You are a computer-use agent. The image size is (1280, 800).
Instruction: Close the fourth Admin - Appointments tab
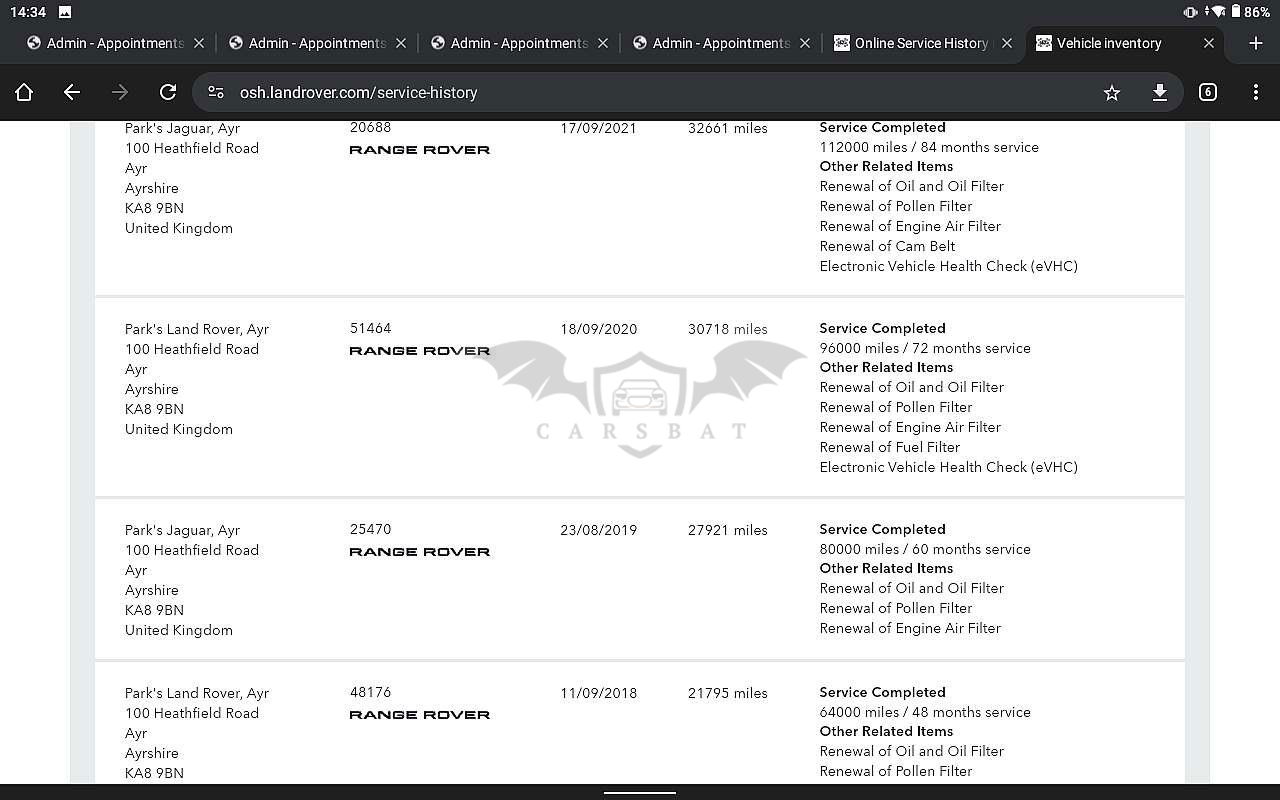pos(805,43)
